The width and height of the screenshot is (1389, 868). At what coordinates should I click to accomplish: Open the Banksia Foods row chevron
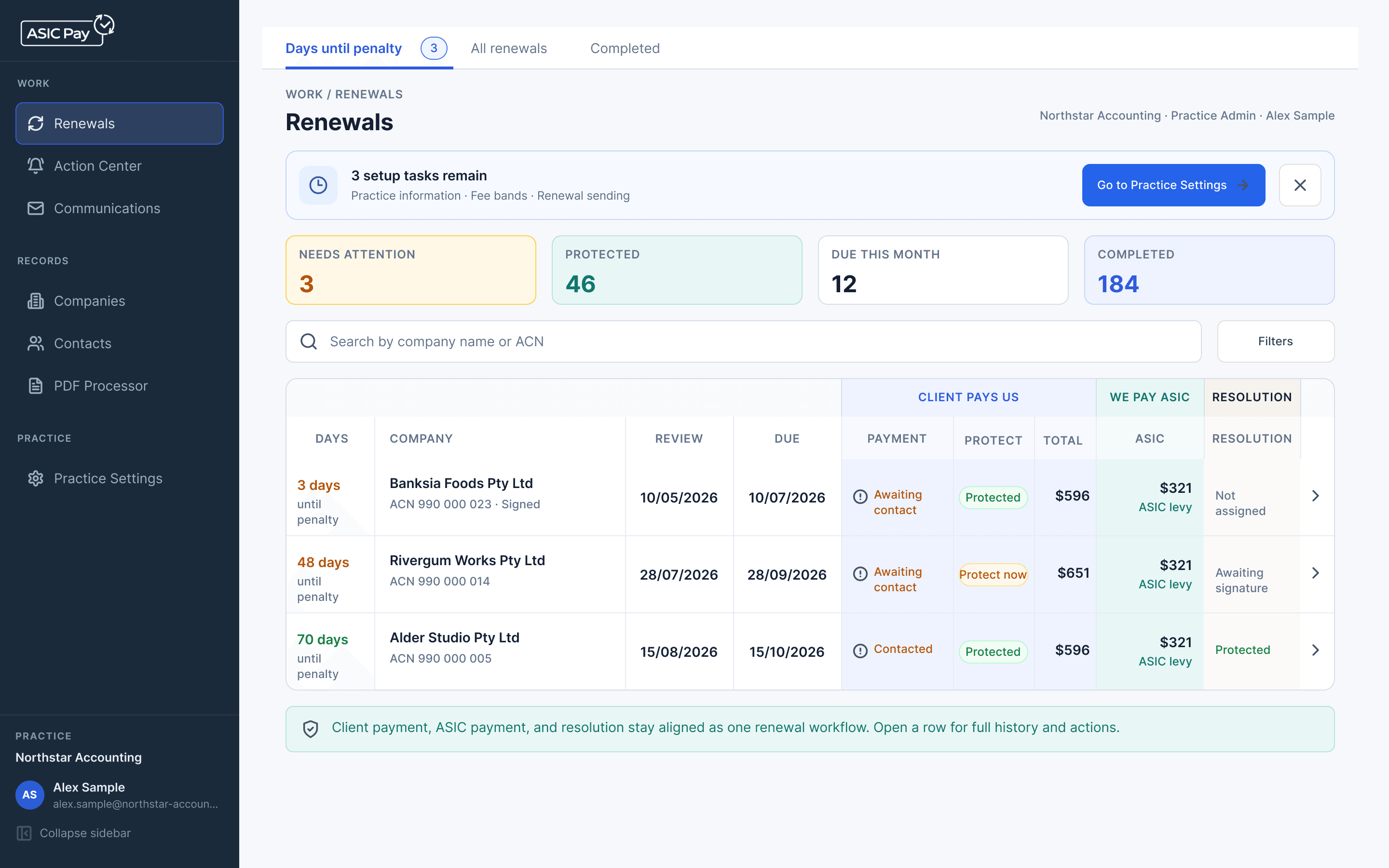click(1316, 495)
